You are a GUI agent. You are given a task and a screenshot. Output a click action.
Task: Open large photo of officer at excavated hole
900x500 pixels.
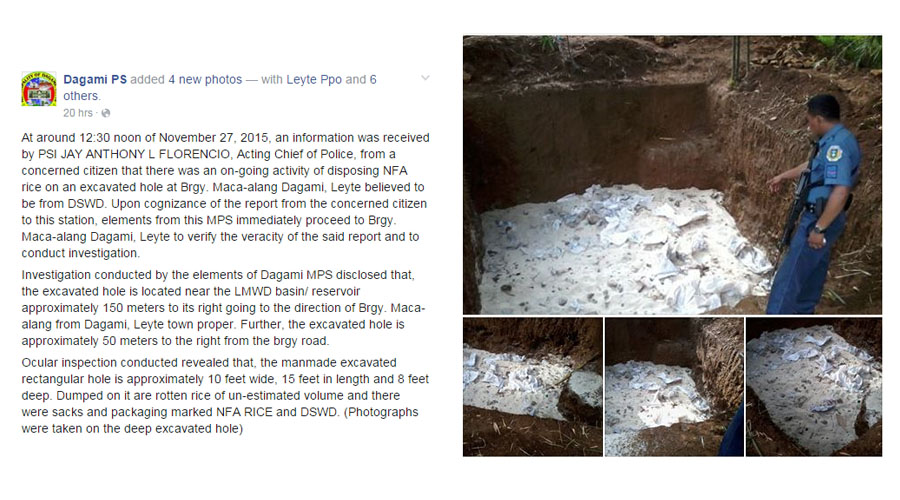(672, 175)
